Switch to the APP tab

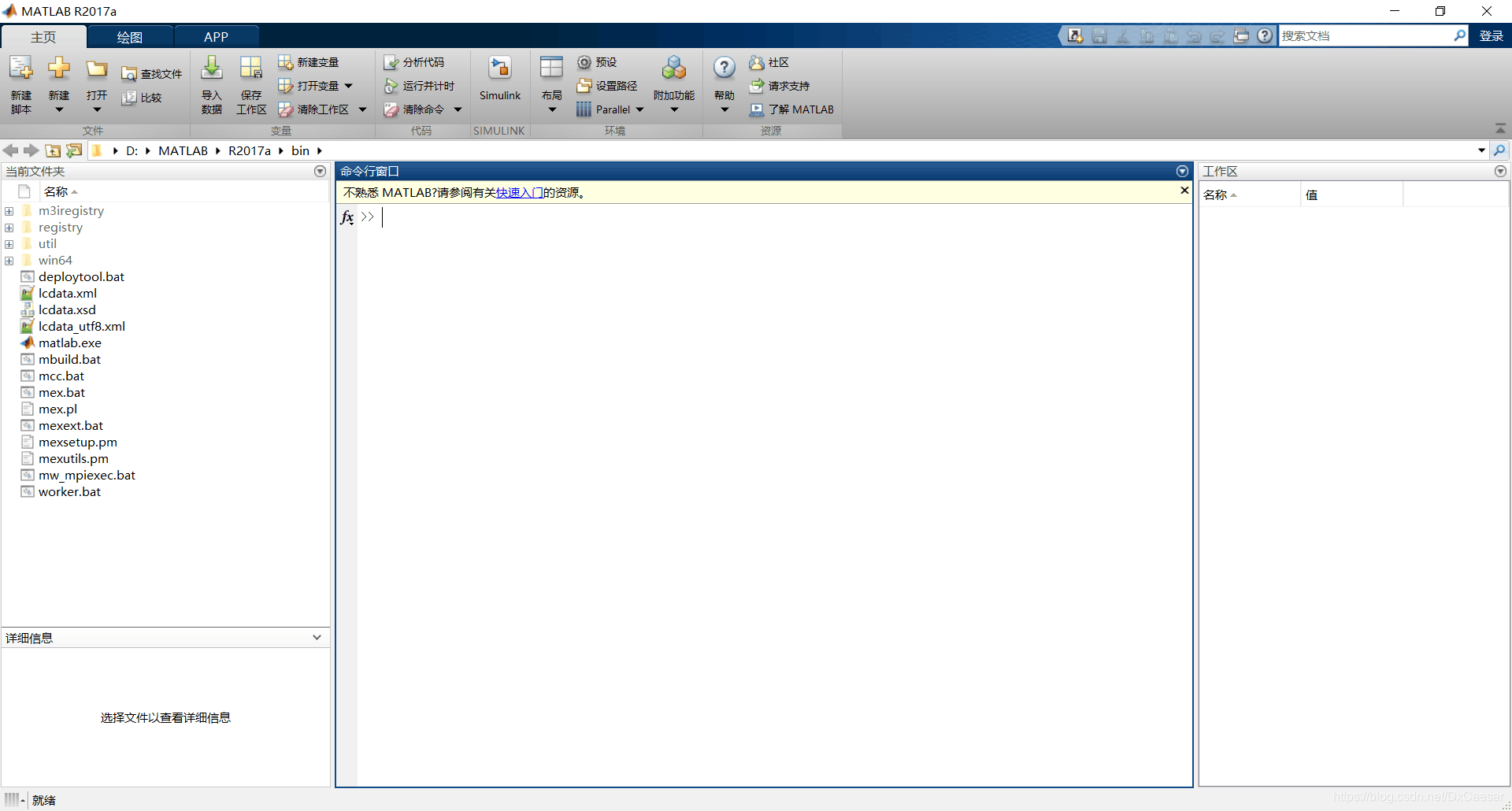coord(216,37)
